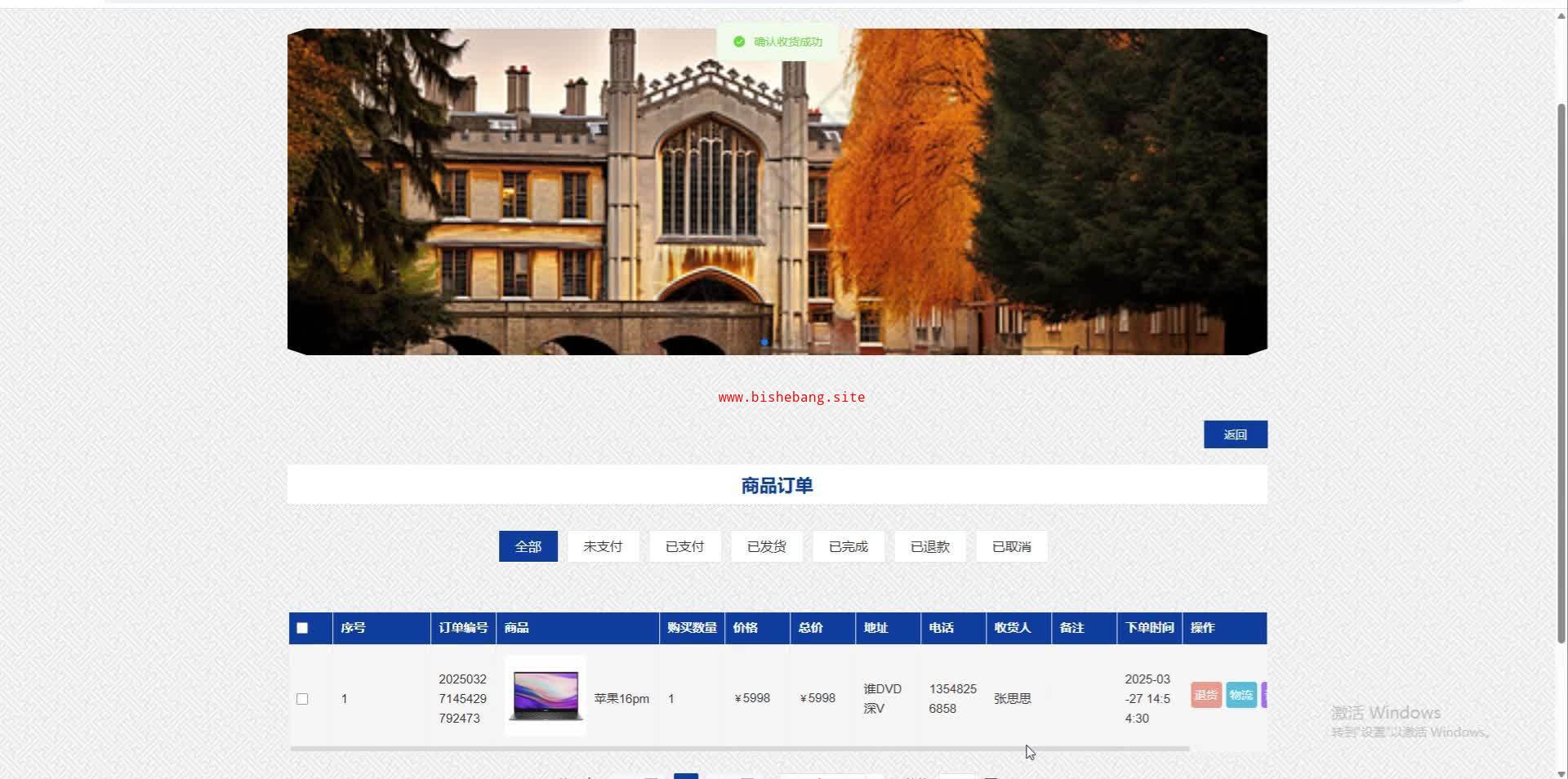Click the order time 2025-03-27 14:54:30
Screen dimensions: 1568x779
(1147, 699)
